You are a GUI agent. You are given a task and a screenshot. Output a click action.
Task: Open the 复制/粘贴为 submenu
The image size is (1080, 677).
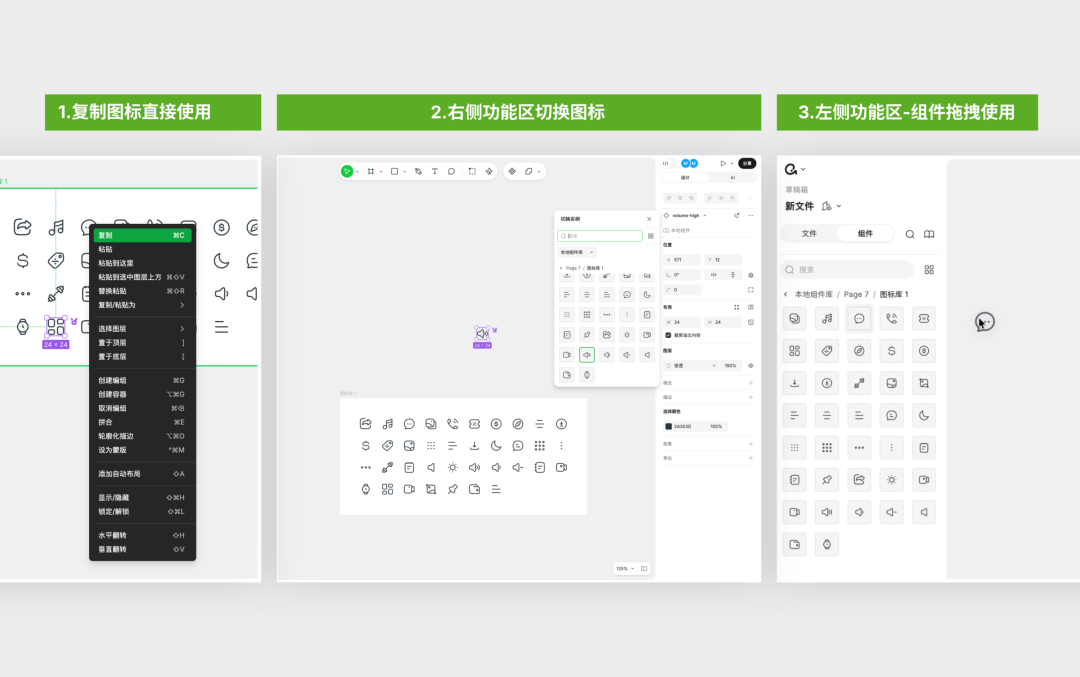click(x=143, y=305)
